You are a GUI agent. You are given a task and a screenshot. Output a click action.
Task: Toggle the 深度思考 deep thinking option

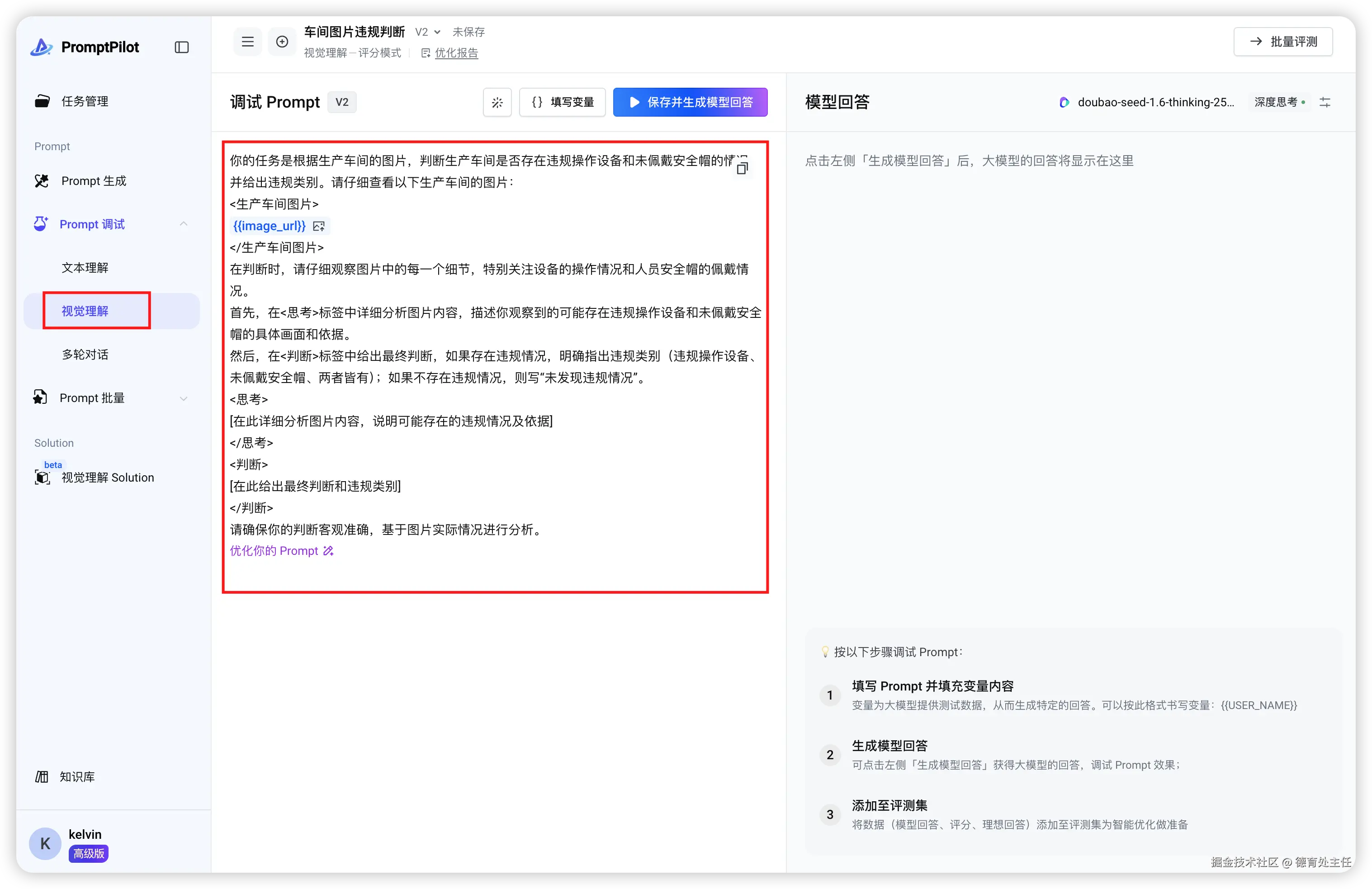pyautogui.click(x=1278, y=103)
